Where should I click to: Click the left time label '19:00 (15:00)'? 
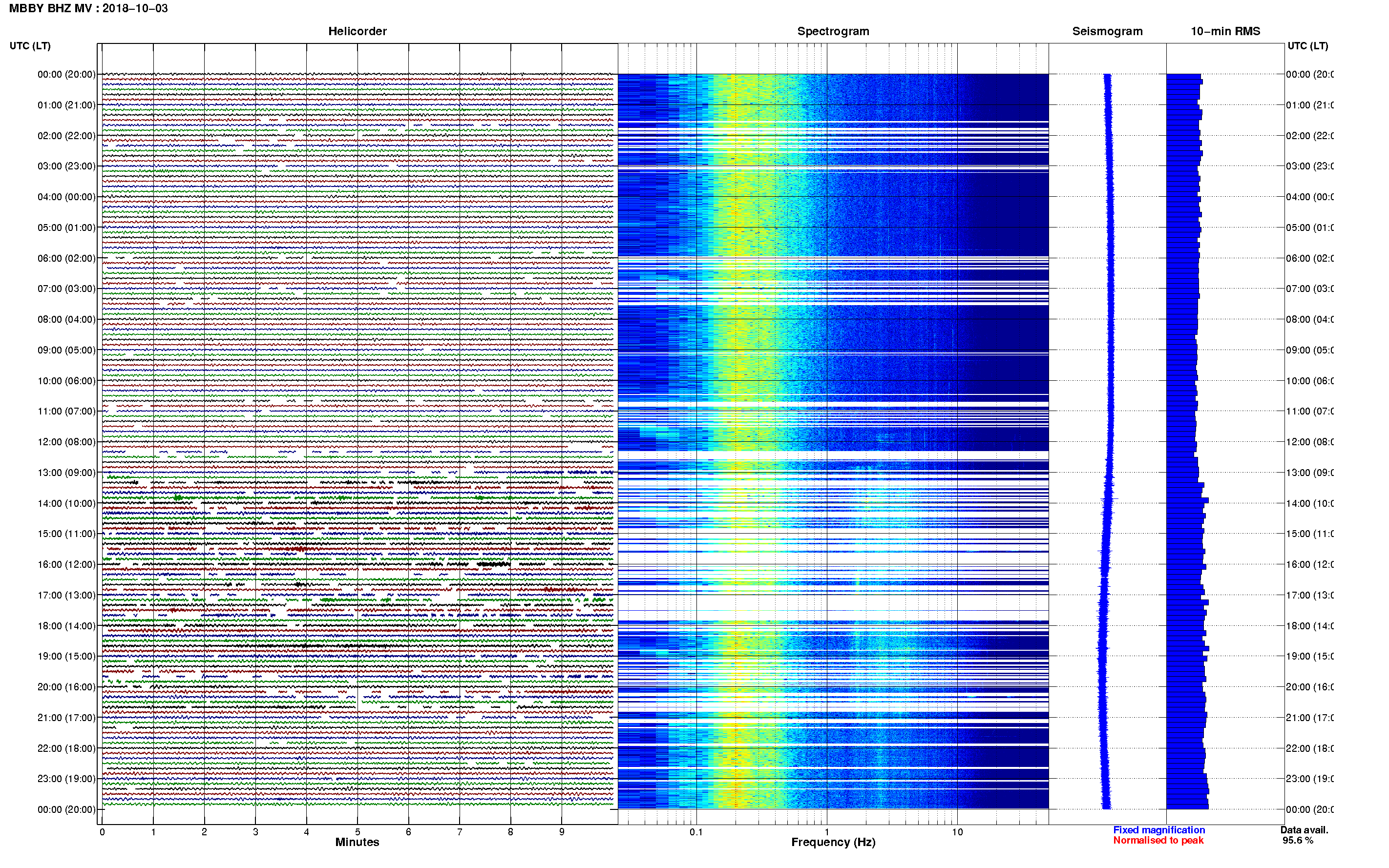(x=66, y=657)
